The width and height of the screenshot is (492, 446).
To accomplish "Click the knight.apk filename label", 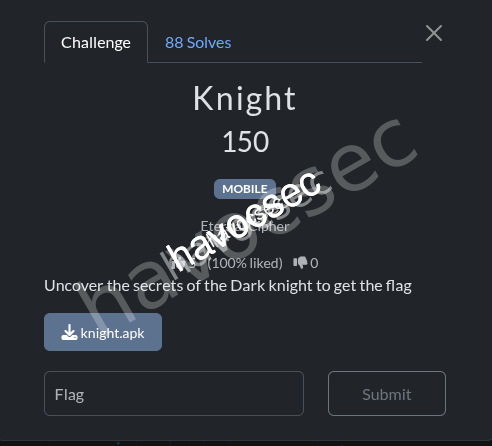I will (112, 334).
